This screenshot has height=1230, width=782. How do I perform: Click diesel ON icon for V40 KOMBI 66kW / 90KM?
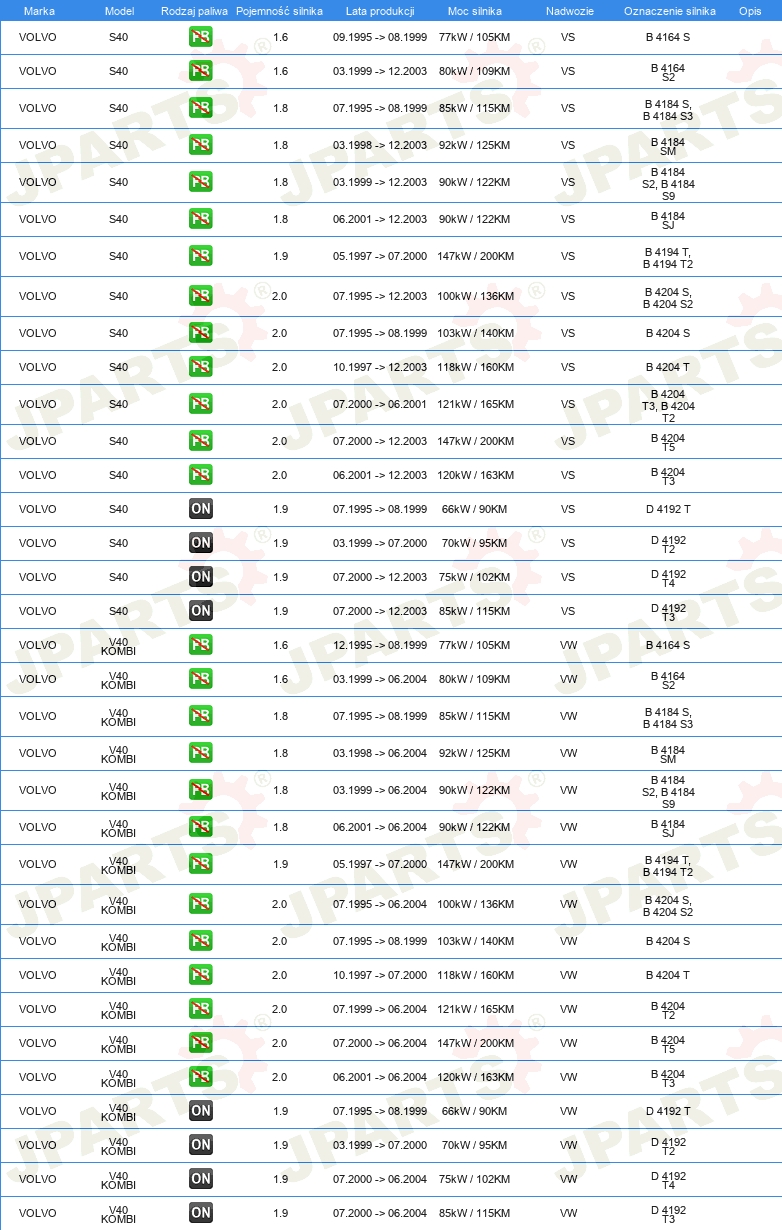(x=200, y=1111)
